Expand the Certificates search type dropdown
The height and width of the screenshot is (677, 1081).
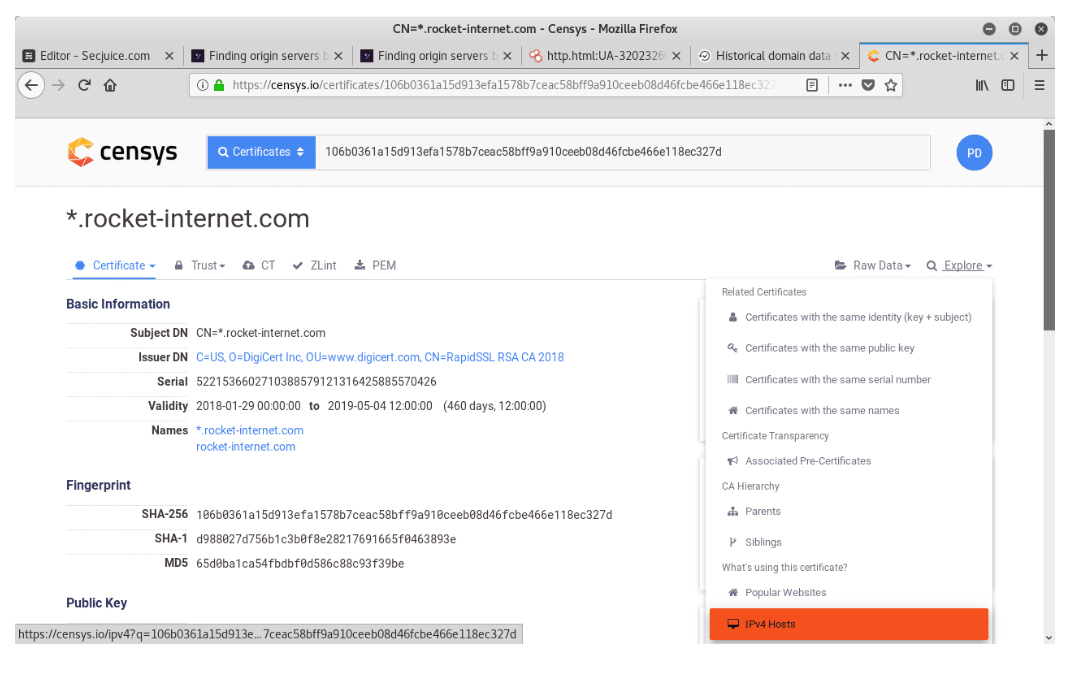coord(261,152)
